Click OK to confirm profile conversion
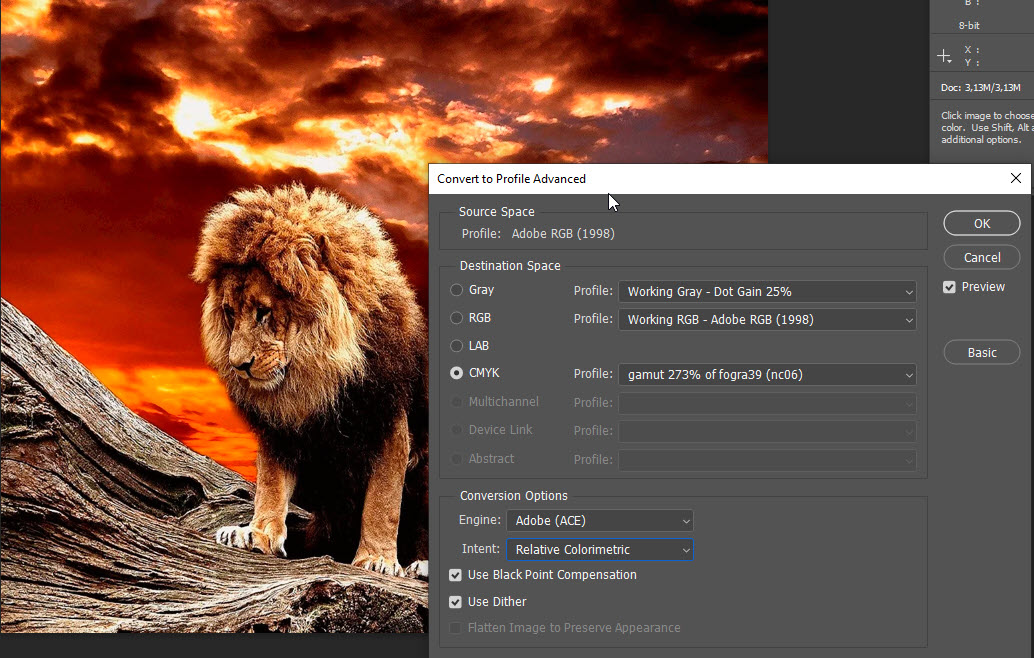1034x658 pixels. (x=981, y=224)
